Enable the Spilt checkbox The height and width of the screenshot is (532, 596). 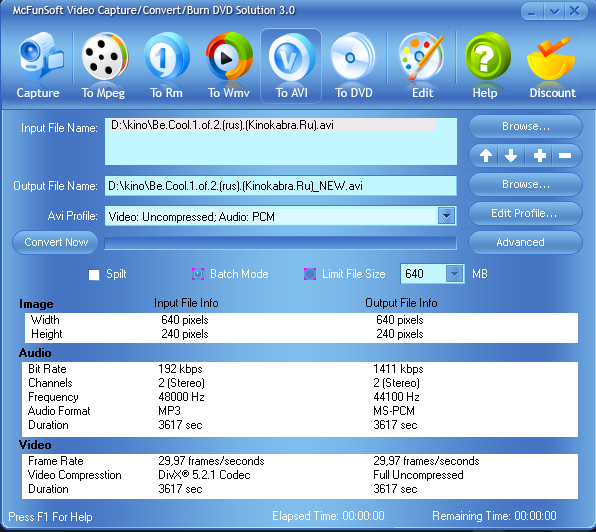point(94,274)
